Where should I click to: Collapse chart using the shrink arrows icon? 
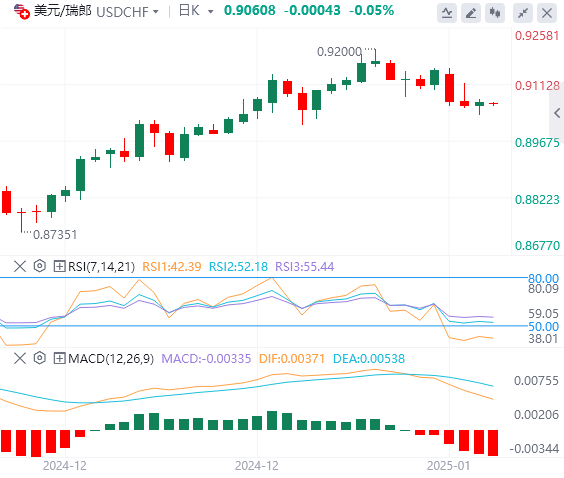pos(523,14)
